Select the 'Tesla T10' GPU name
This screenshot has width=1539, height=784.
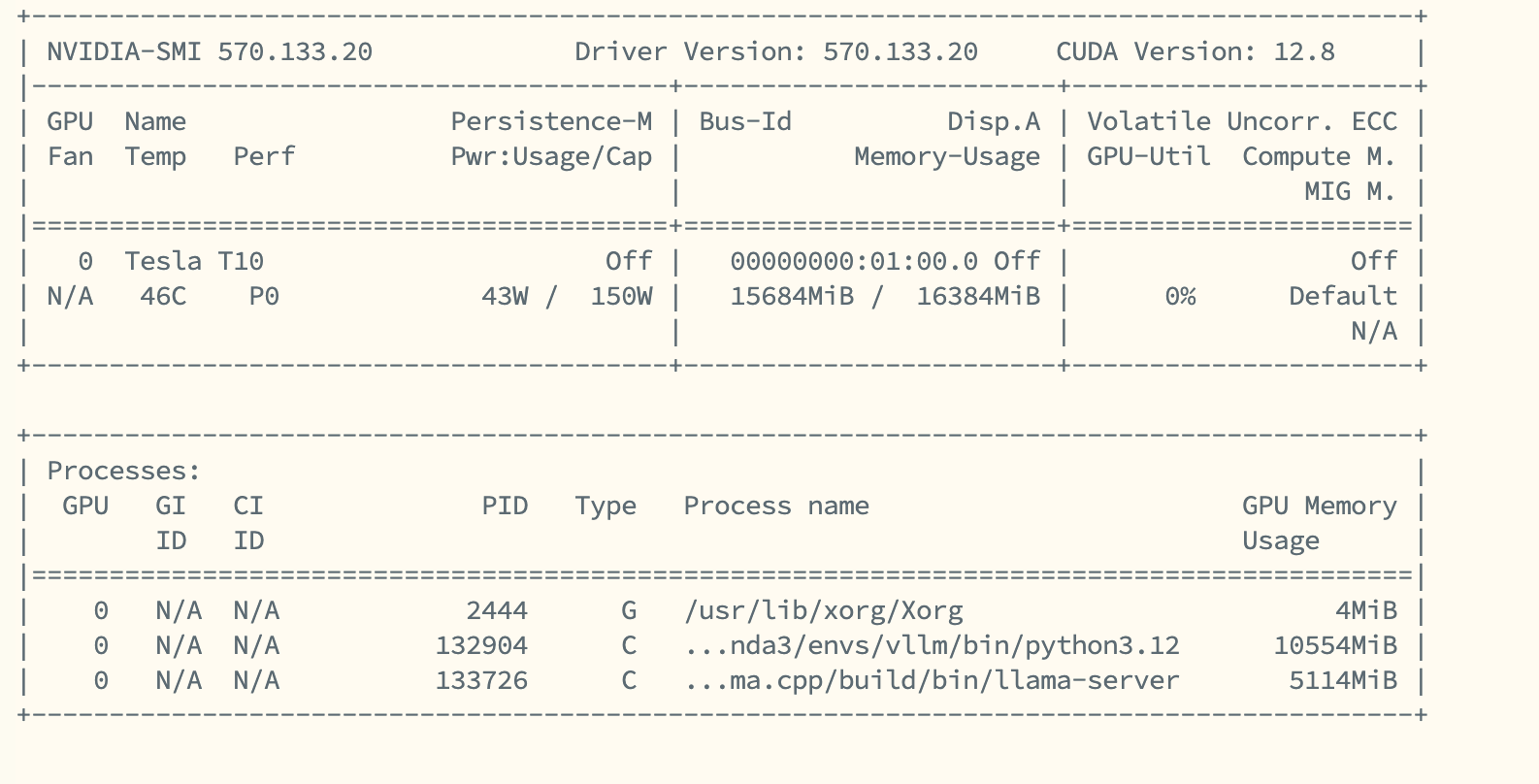point(194,261)
